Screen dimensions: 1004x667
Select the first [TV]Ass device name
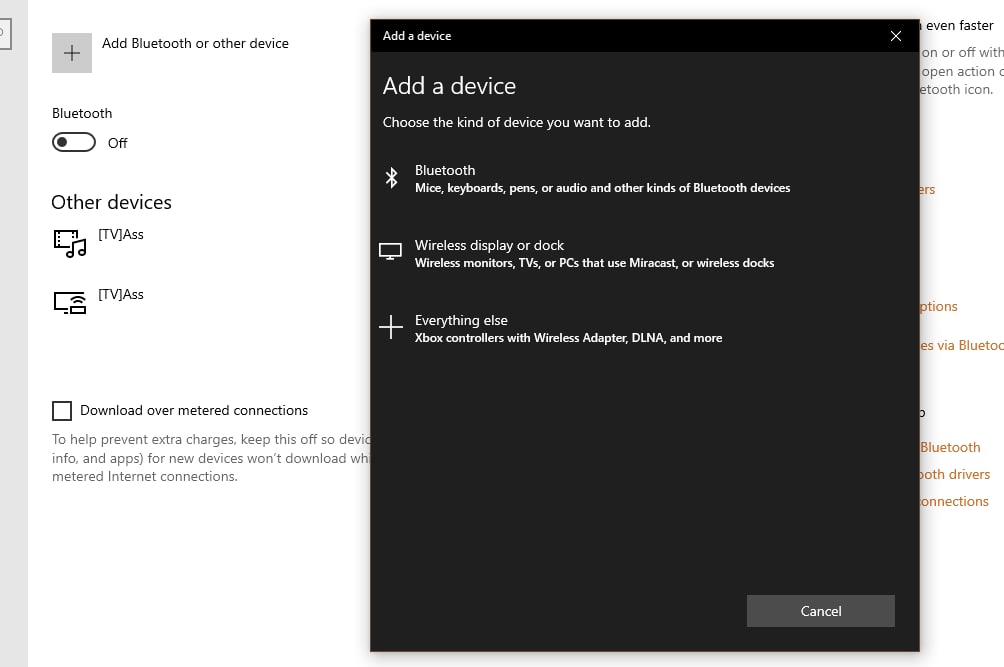click(121, 234)
